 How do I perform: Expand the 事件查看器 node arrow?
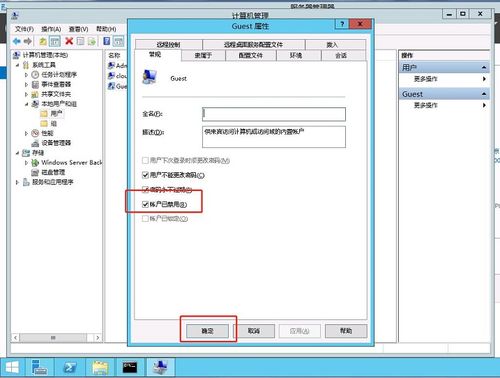pos(27,84)
